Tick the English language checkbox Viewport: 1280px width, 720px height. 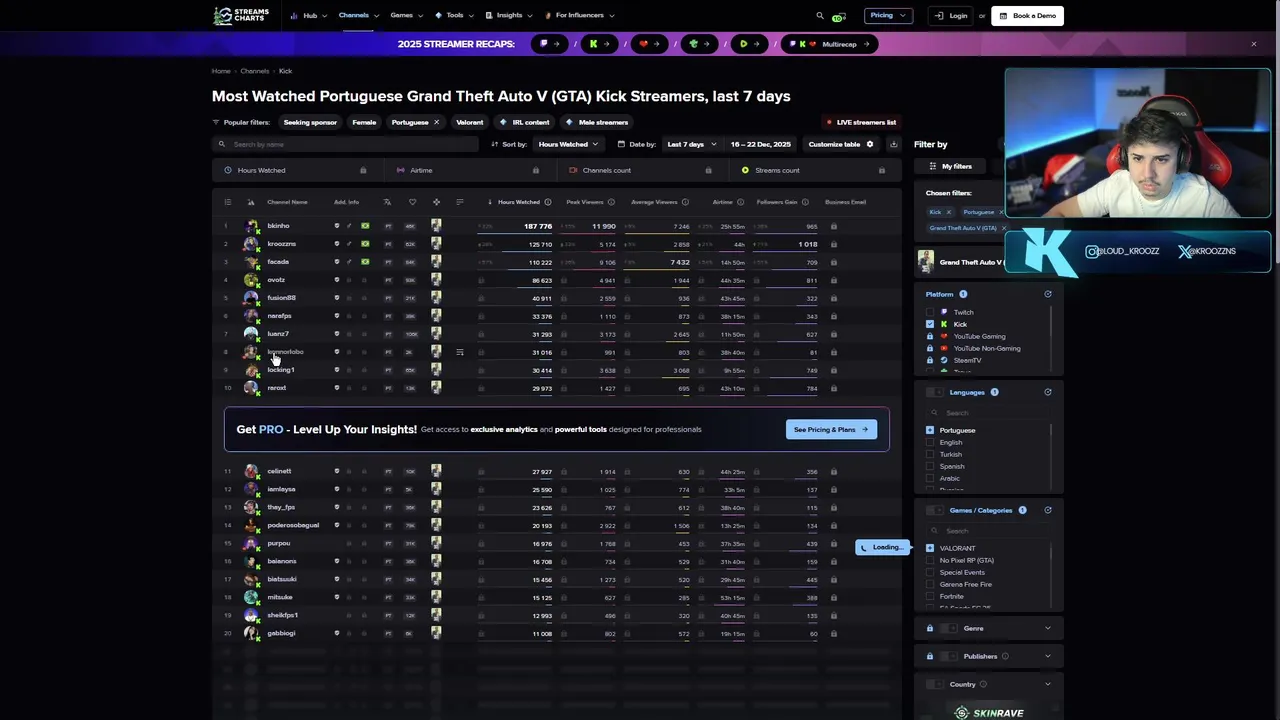coord(930,442)
